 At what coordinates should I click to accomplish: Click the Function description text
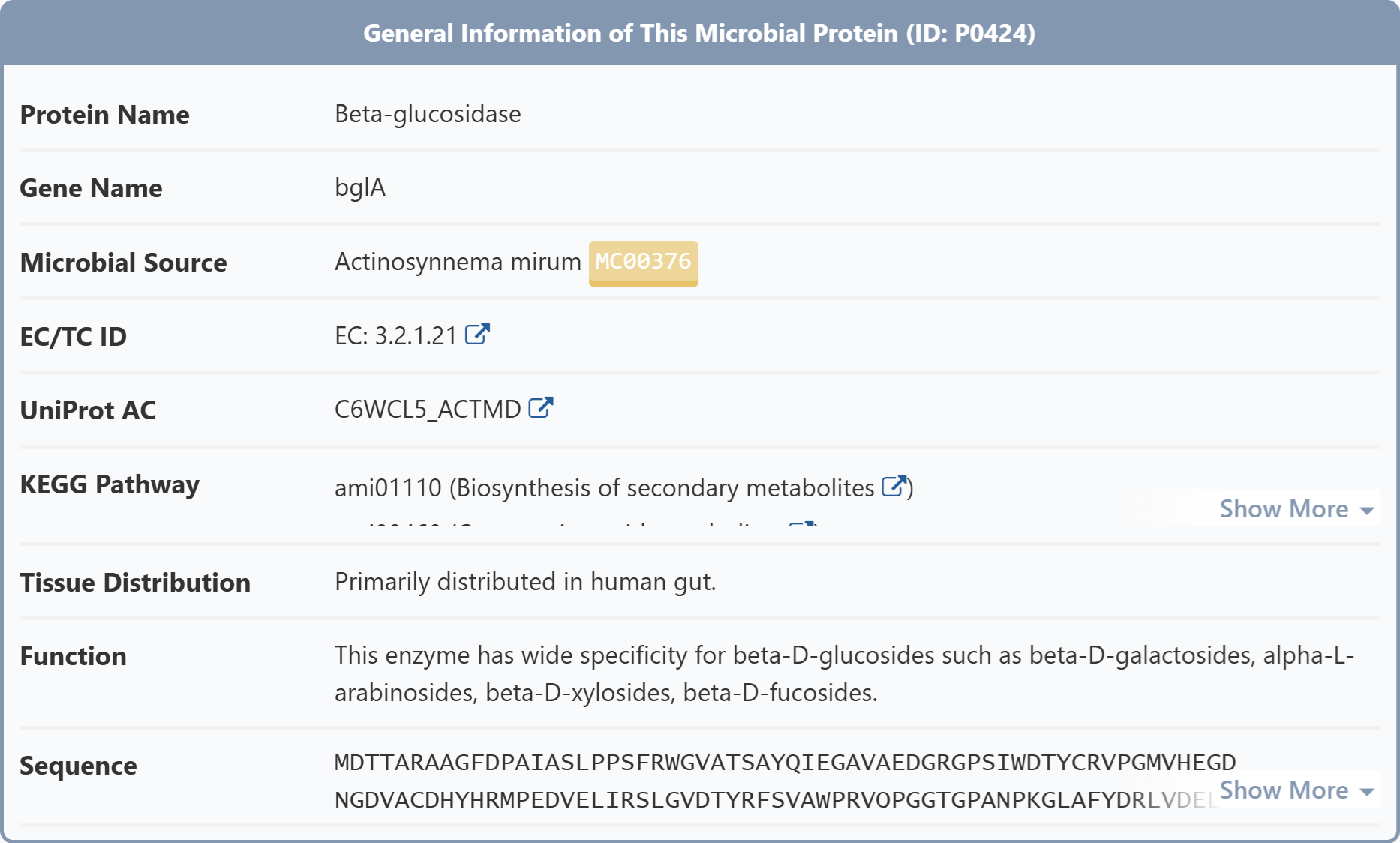click(x=844, y=673)
